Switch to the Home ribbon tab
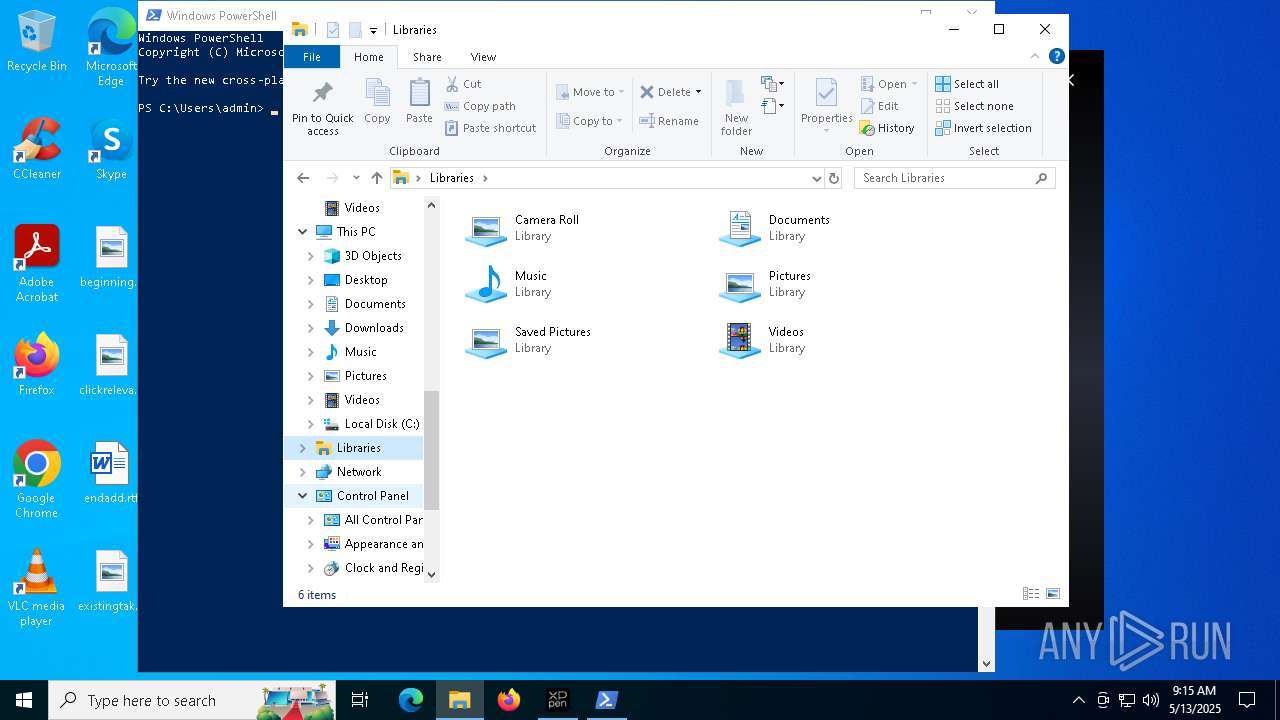Viewport: 1280px width, 720px height. point(369,57)
